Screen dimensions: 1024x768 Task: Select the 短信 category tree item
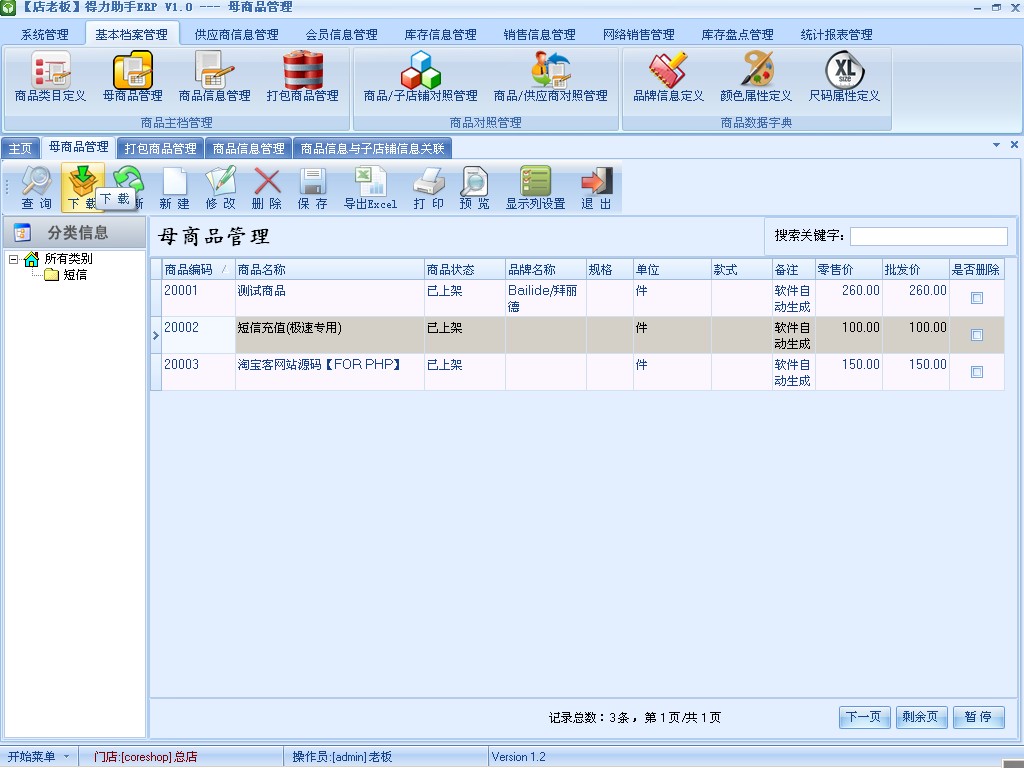[x=75, y=275]
